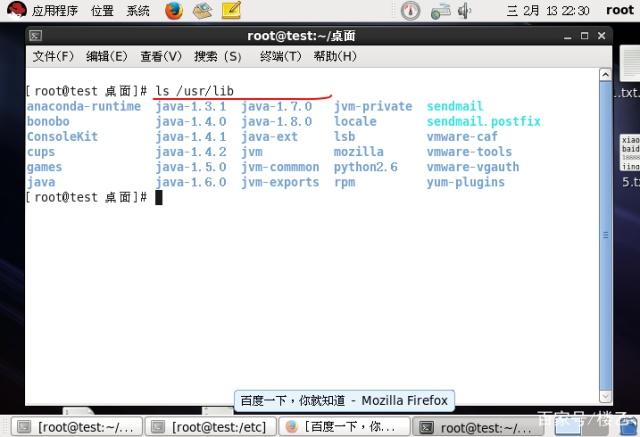Click the 'java-1.3.1' entry
This screenshot has width=640, height=437.
tap(191, 106)
